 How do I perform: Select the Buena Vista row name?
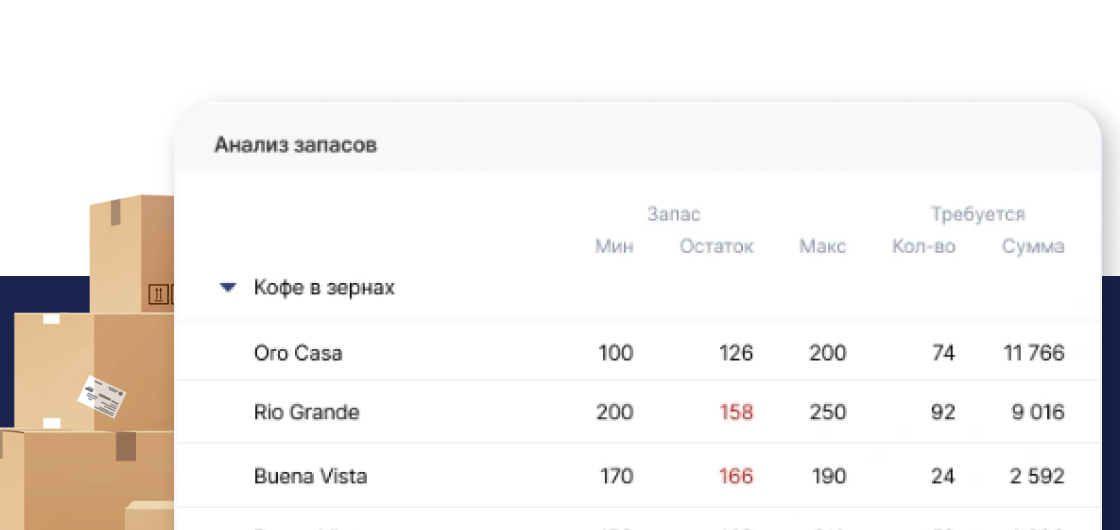pos(310,476)
